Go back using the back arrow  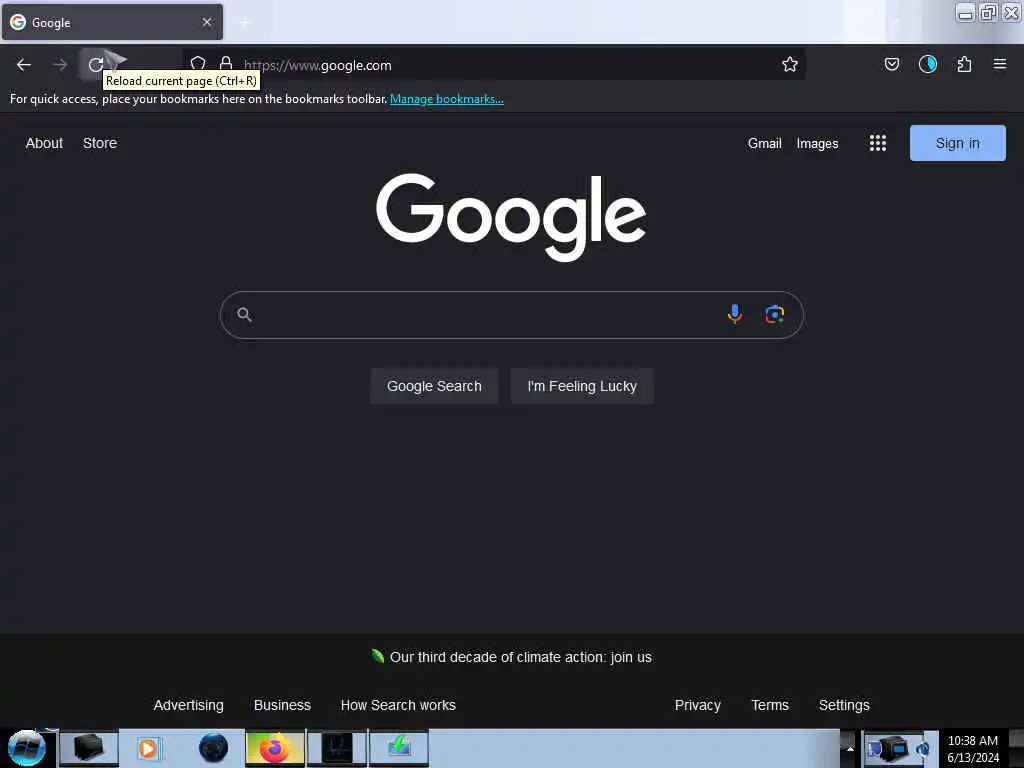pos(24,65)
